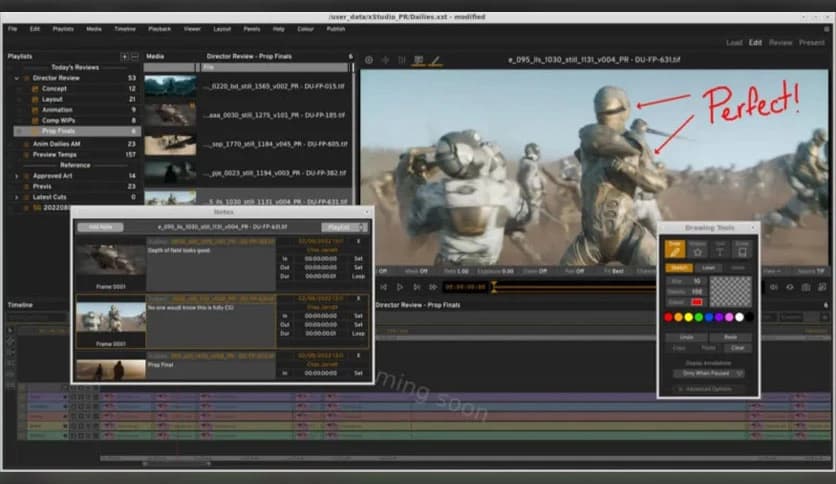Select the Erase tool in Drawing Tools
The height and width of the screenshot is (484, 836).
click(742, 249)
